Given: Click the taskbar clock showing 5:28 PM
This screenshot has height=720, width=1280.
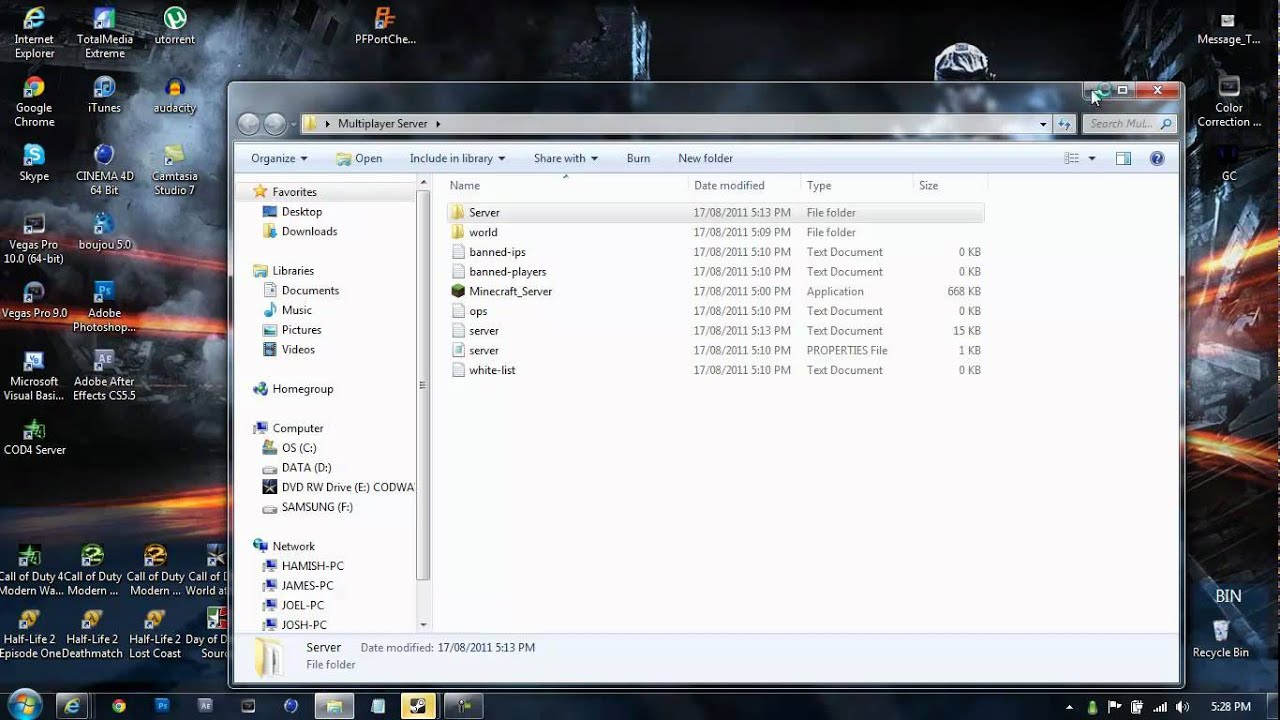Looking at the screenshot, I should click(x=1231, y=706).
